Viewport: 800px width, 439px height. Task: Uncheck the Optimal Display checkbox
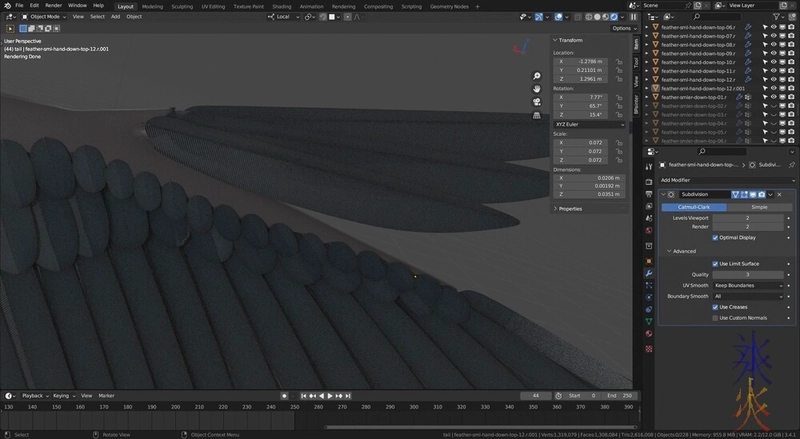[x=715, y=238]
